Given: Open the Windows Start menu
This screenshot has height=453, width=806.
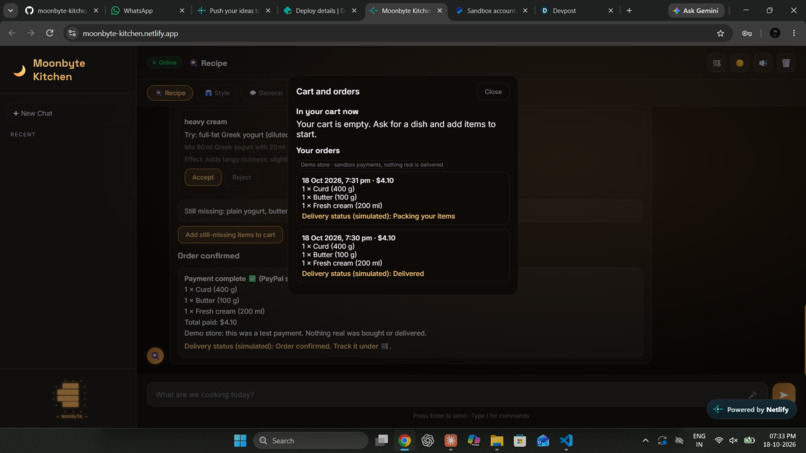Looking at the screenshot, I should pos(240,441).
